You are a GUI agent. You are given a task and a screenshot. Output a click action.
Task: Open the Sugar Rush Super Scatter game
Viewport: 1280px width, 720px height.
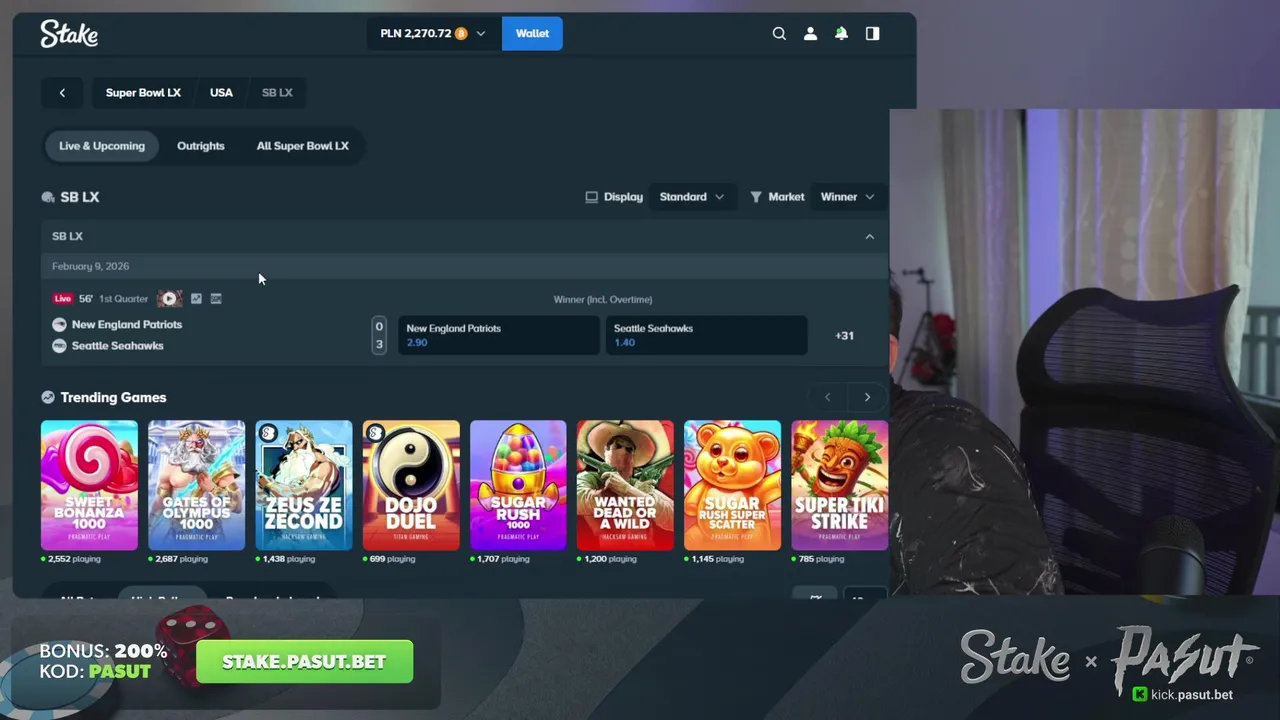(x=732, y=485)
